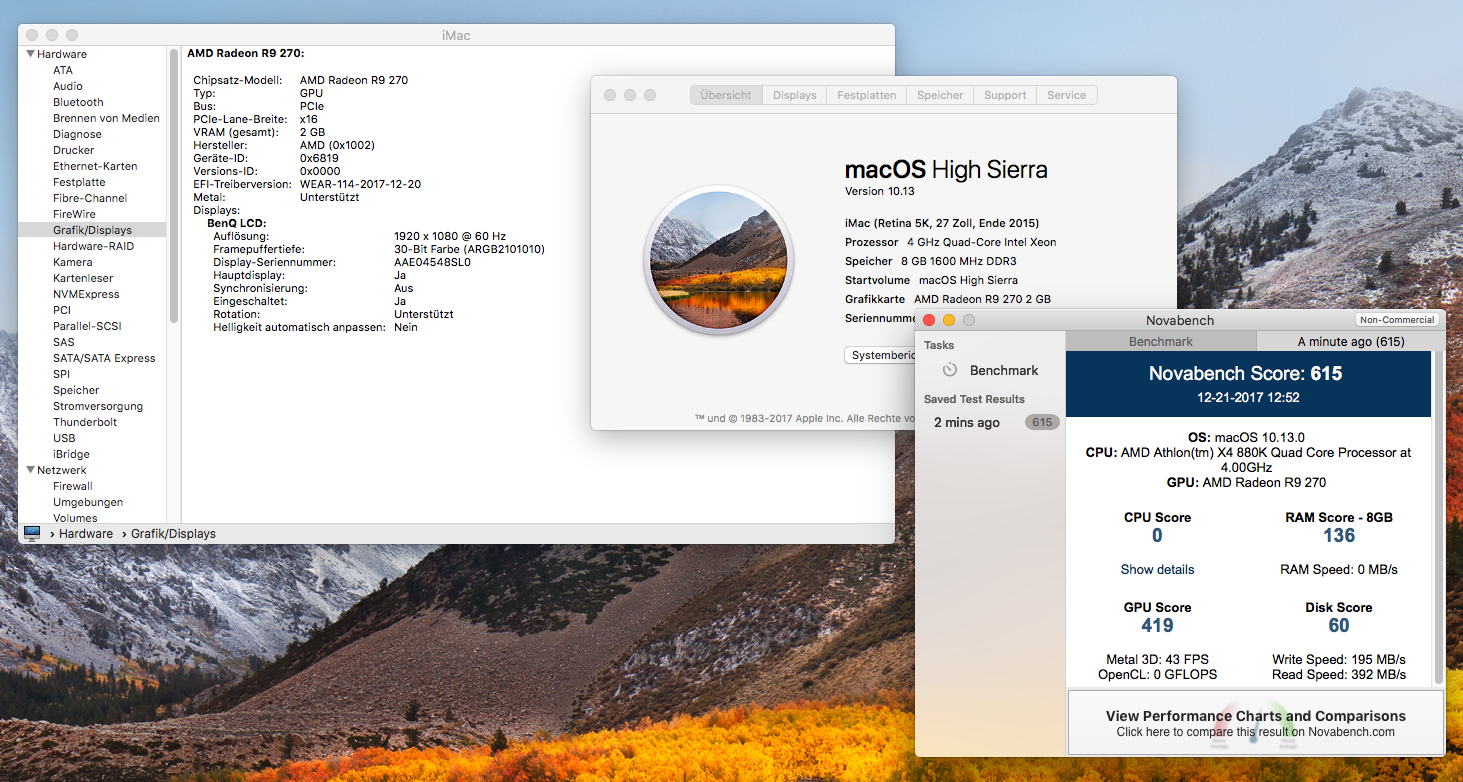This screenshot has height=782, width=1463.
Task: Select Hardware-RAID in the sidebar
Action: point(93,246)
